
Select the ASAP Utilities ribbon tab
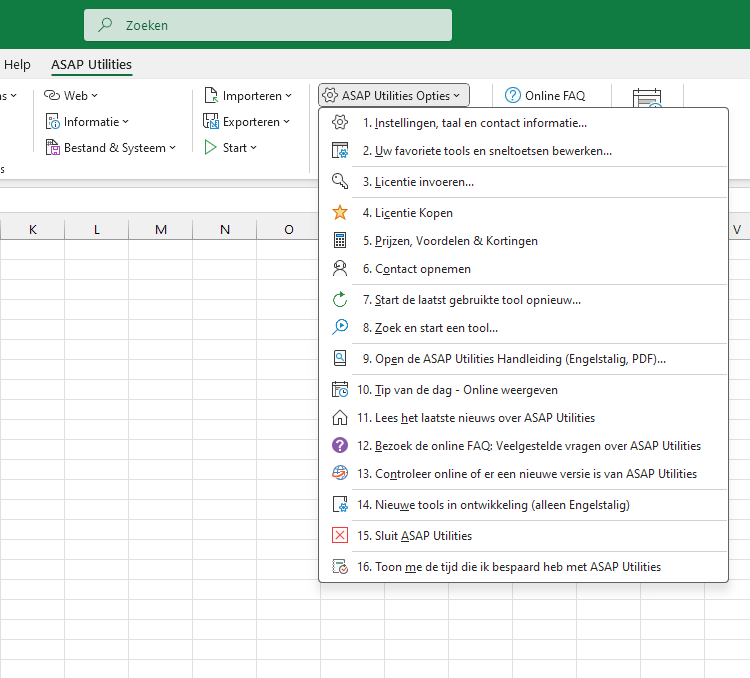coord(91,65)
